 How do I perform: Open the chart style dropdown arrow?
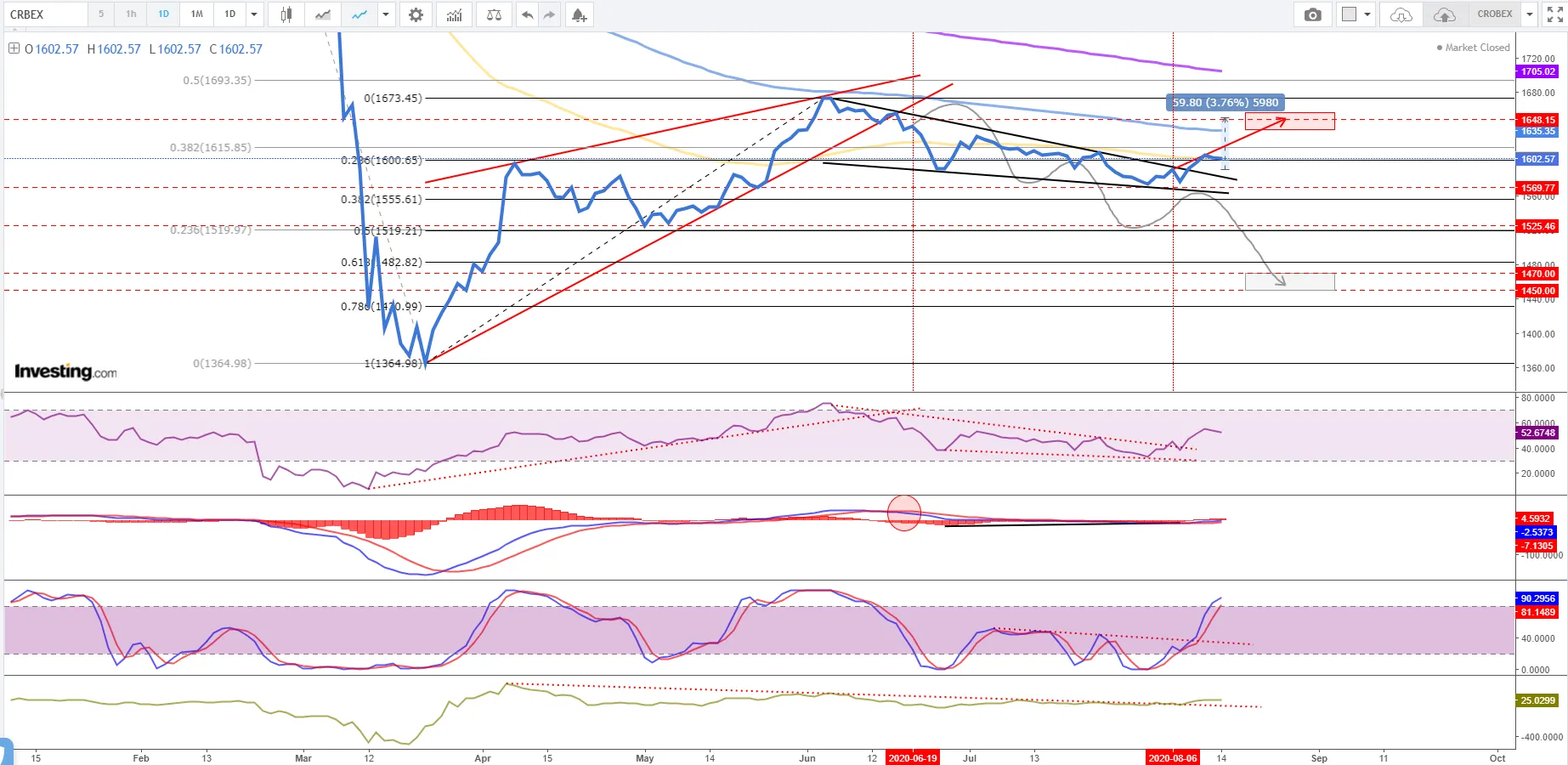coord(386,14)
